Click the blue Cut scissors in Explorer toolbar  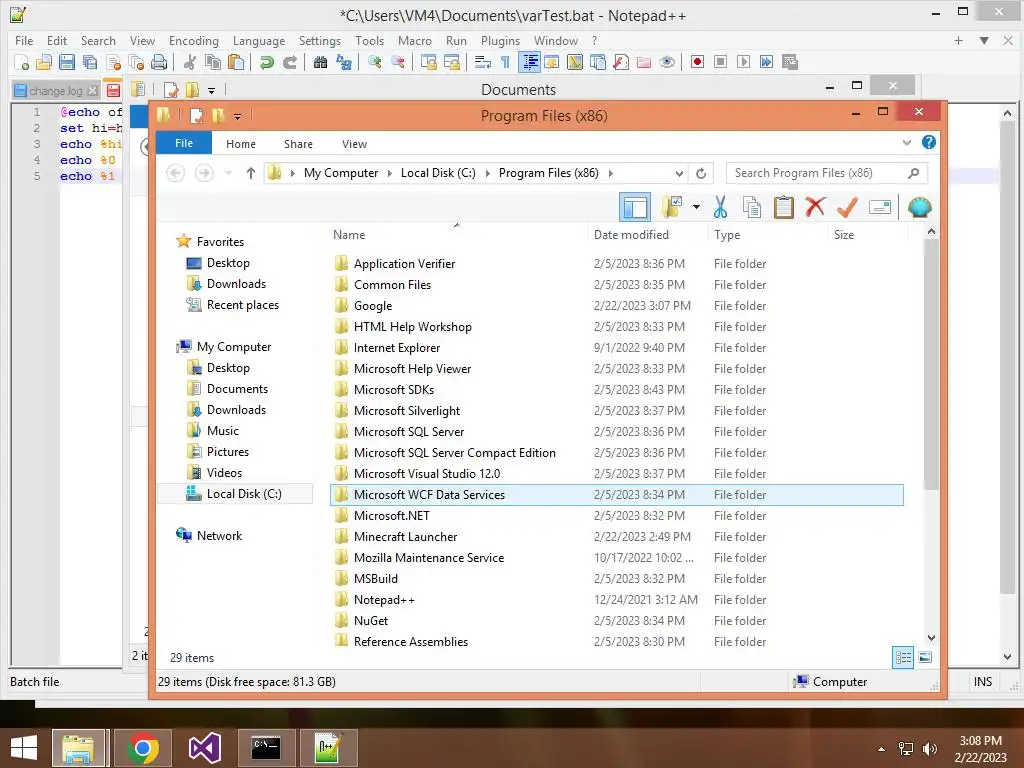(720, 208)
